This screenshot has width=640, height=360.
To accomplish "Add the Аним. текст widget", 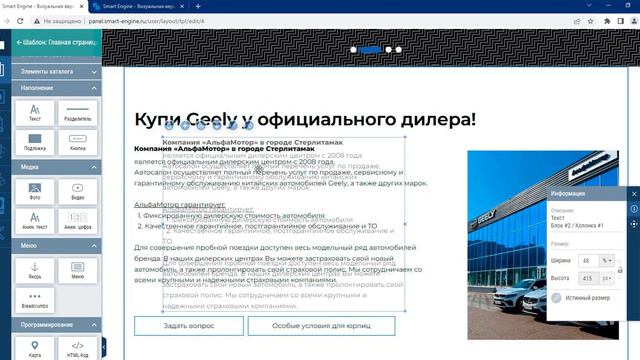I will [x=35, y=221].
